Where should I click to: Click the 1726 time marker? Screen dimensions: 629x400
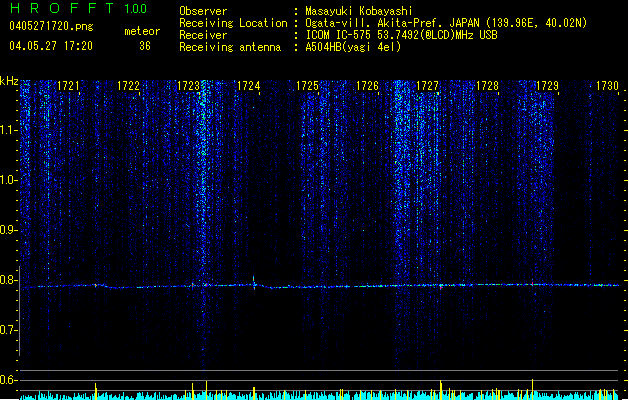click(x=367, y=86)
